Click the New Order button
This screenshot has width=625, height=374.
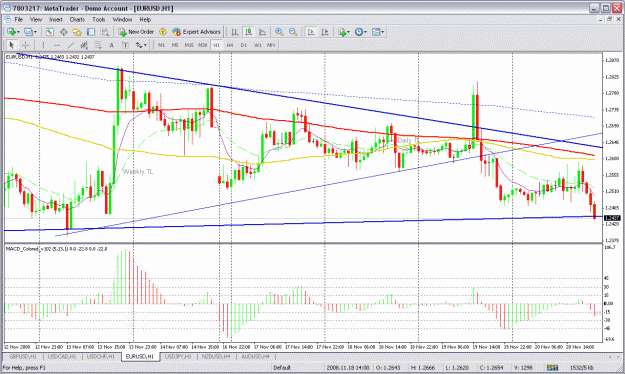click(x=136, y=32)
